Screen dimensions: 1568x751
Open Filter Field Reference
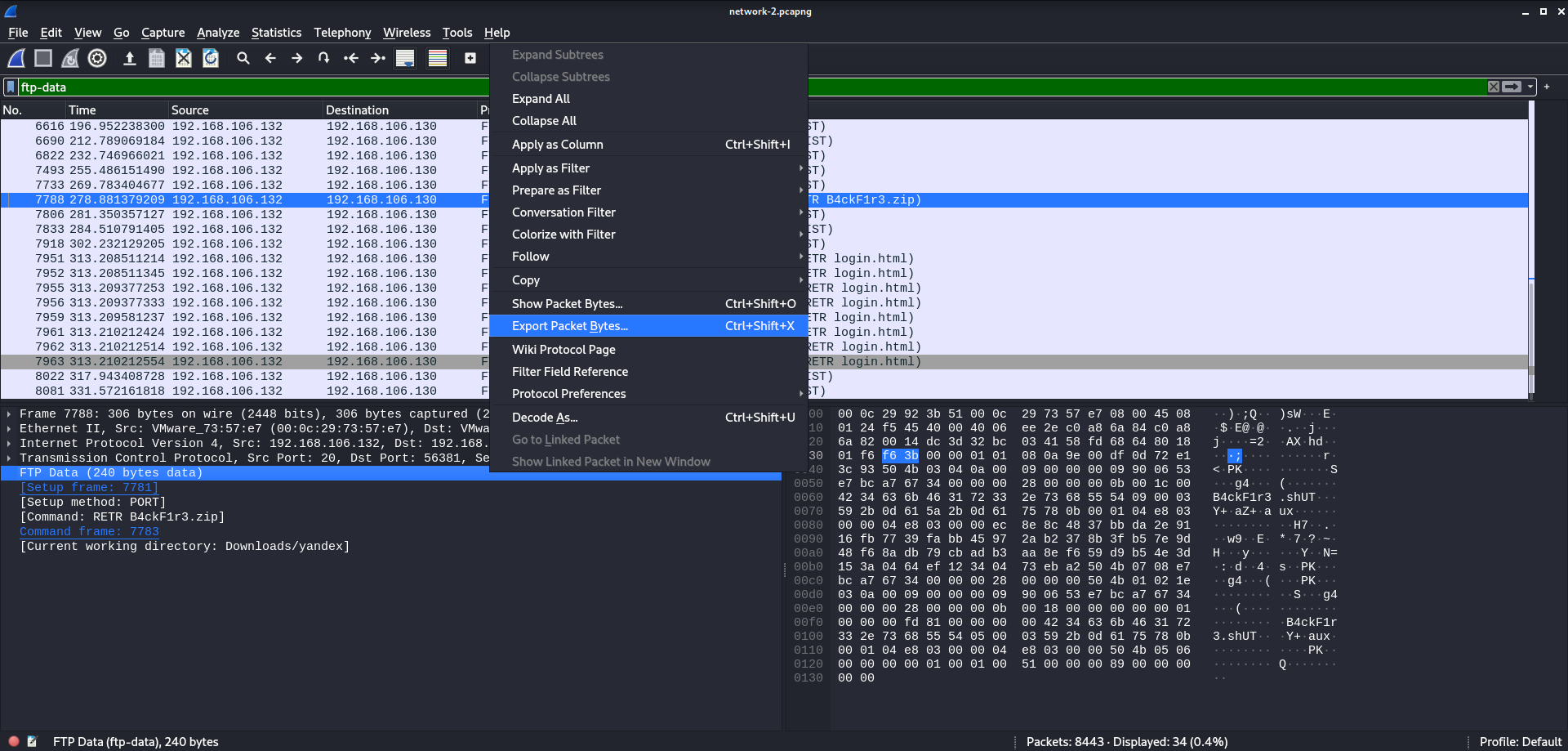(x=648, y=371)
